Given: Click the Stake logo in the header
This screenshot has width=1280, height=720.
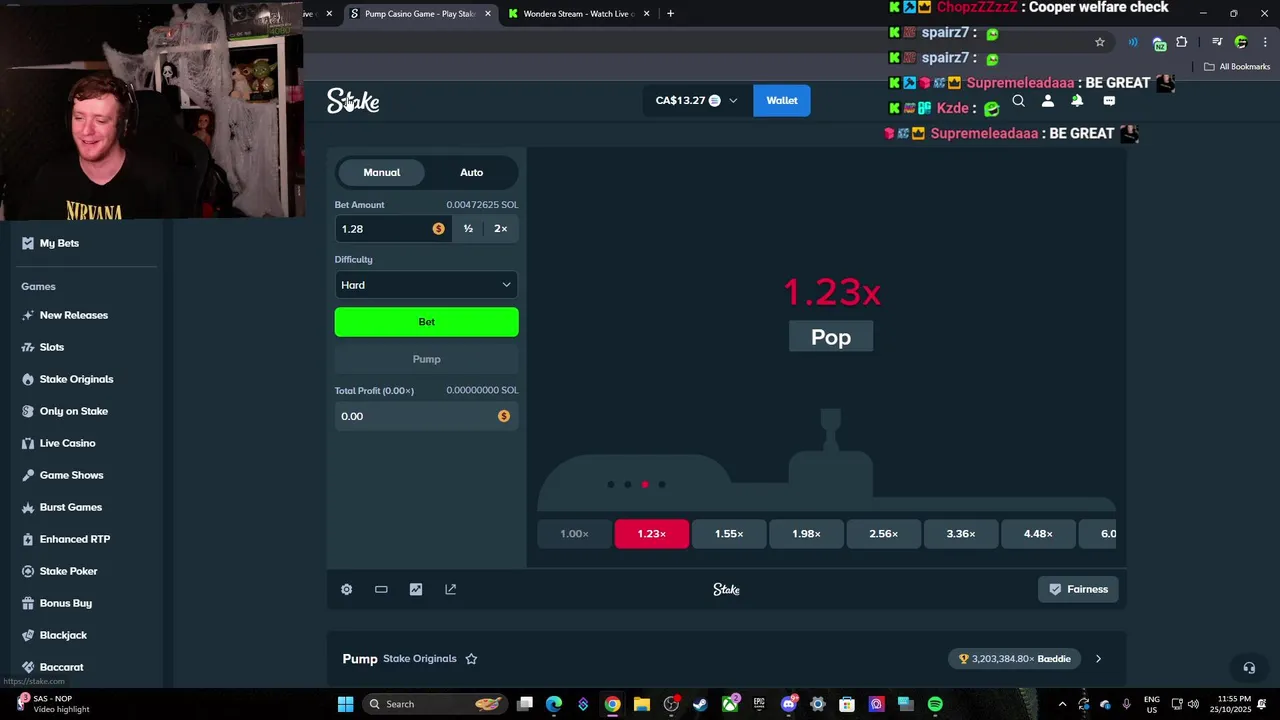Looking at the screenshot, I should click(x=353, y=101).
